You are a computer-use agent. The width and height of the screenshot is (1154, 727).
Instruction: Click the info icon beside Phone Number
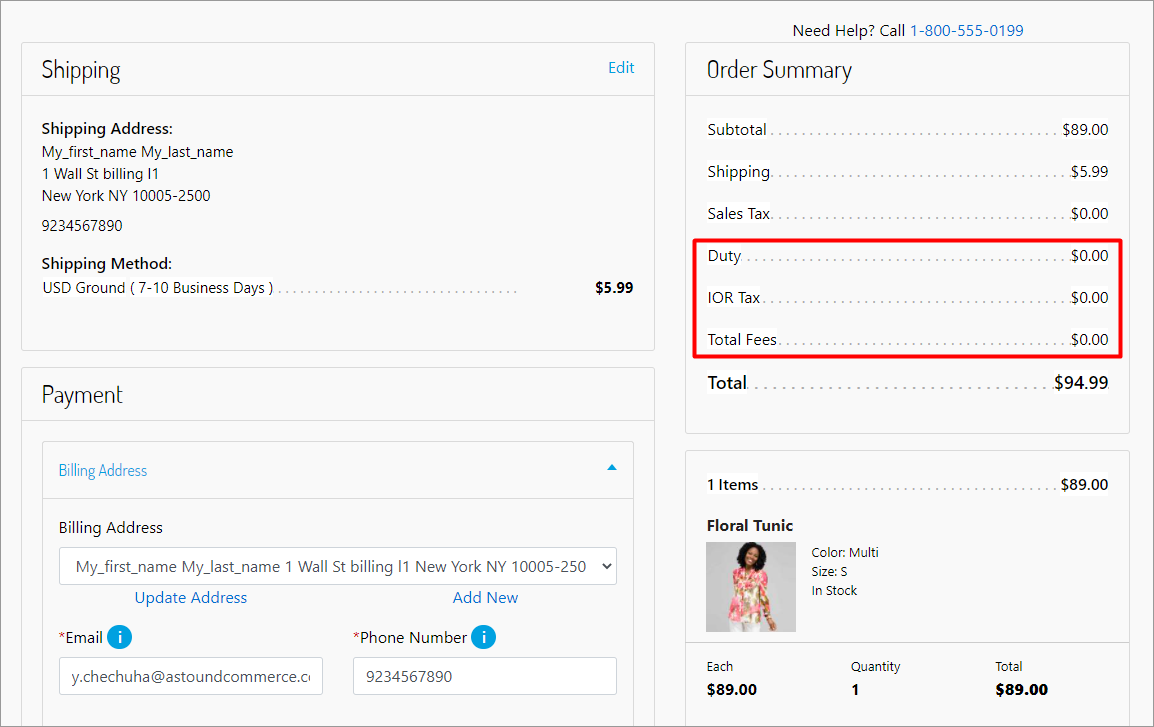coord(483,637)
